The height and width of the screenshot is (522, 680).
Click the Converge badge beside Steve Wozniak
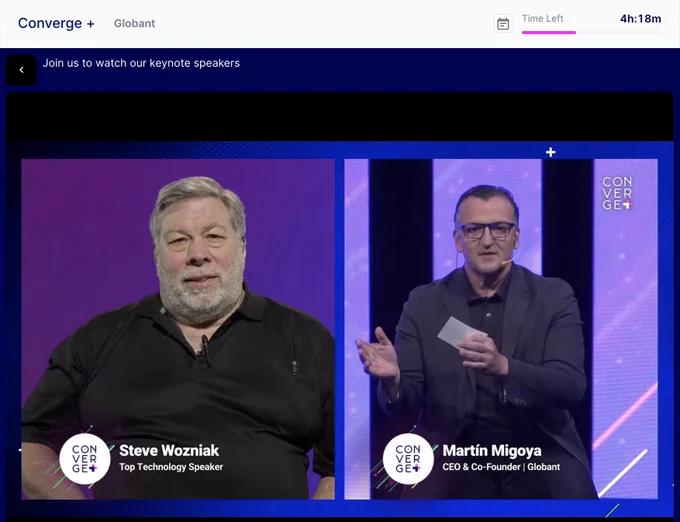point(85,459)
